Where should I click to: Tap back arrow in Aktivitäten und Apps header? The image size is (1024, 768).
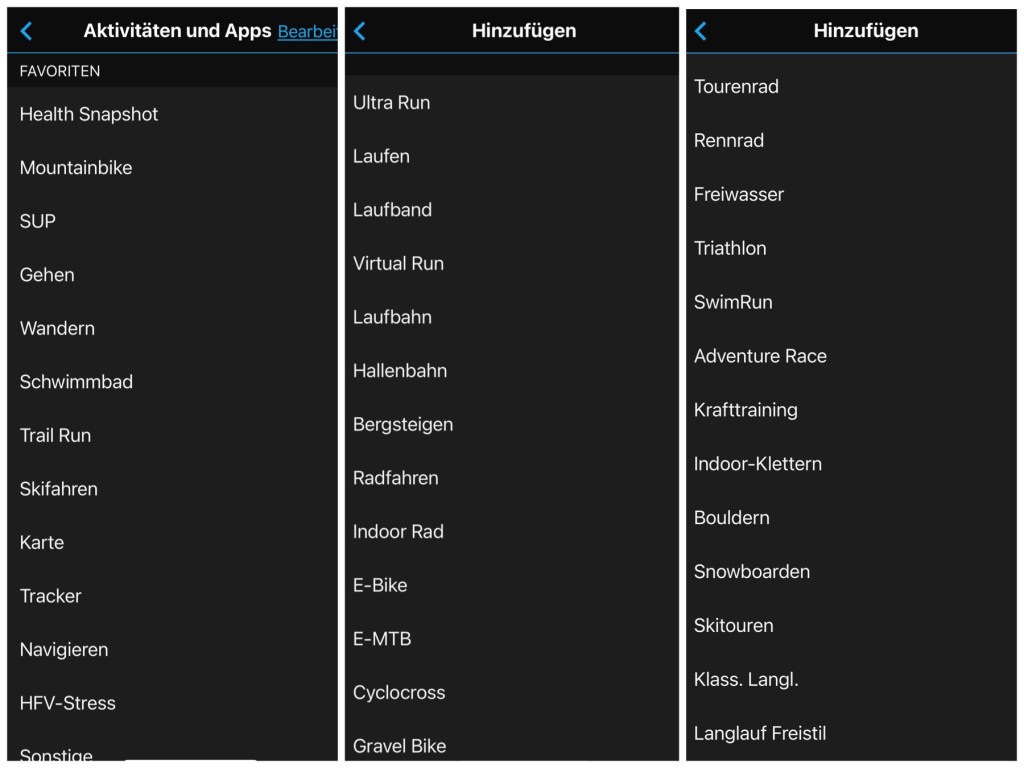click(x=27, y=31)
